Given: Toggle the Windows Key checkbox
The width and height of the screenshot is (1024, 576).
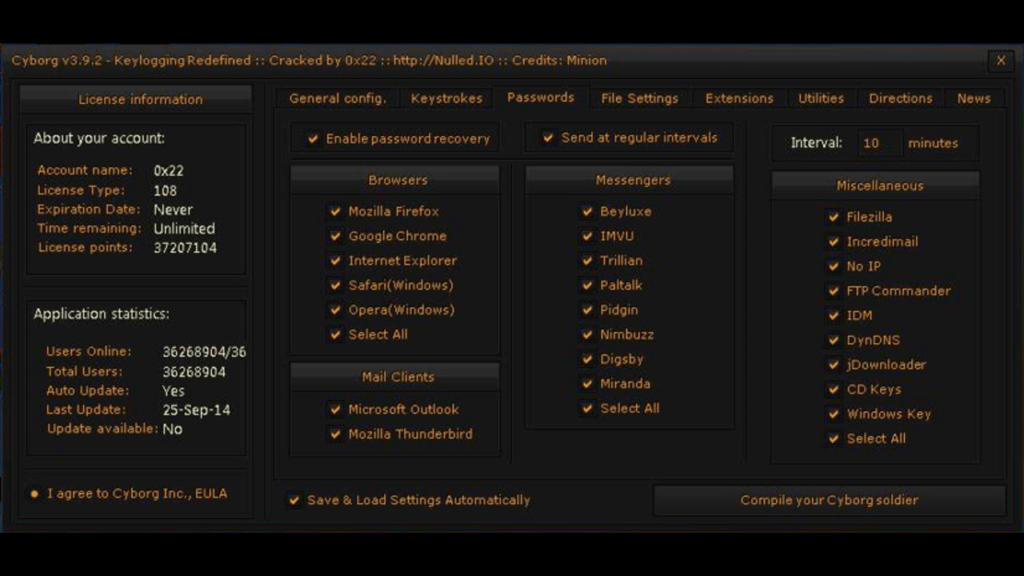Looking at the screenshot, I should click(x=834, y=414).
